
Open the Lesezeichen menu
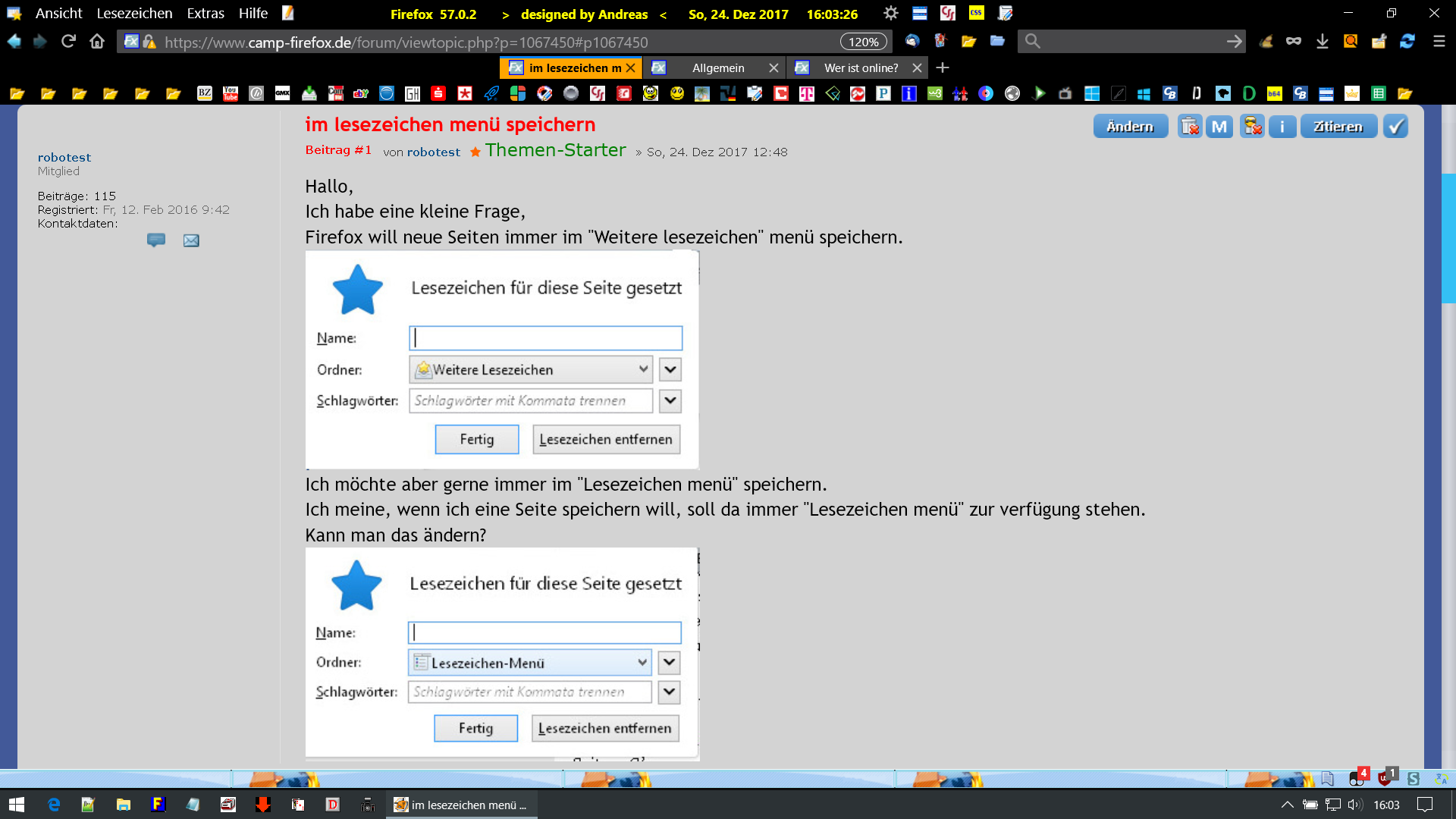pos(134,14)
